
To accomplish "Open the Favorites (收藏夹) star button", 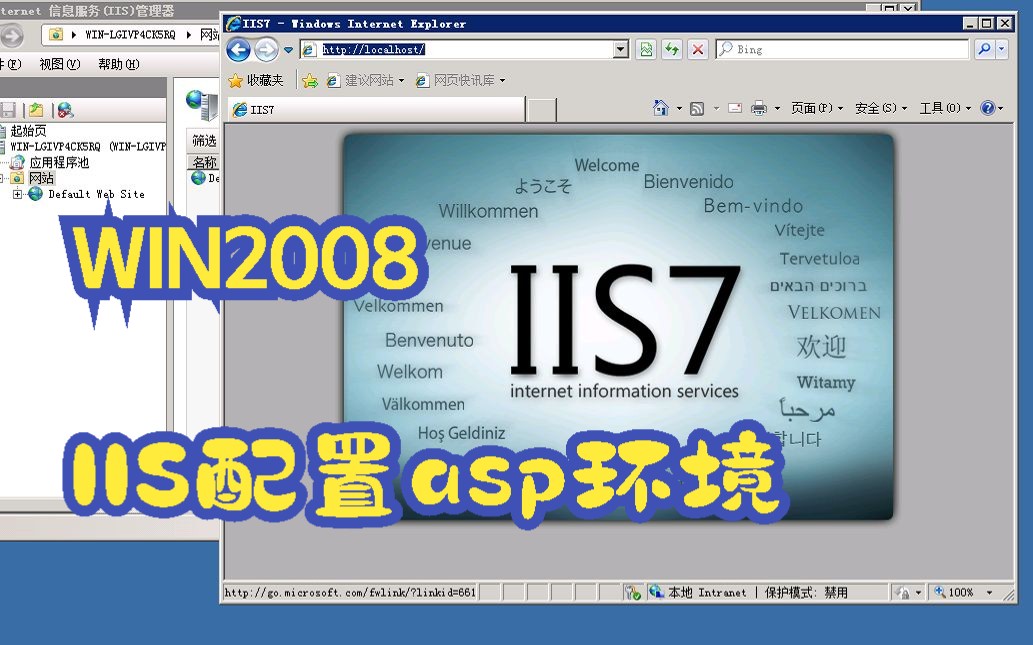I will tap(256, 80).
